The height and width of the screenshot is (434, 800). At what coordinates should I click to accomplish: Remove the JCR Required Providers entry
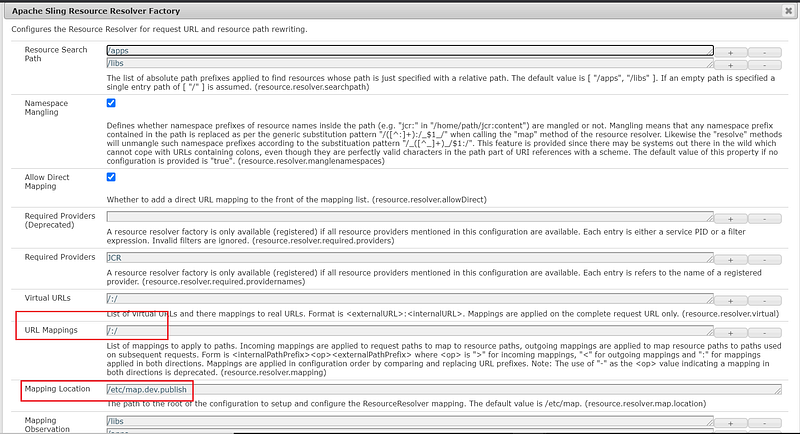click(x=764, y=260)
